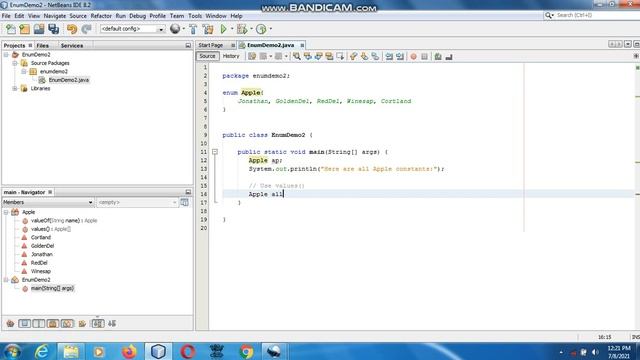Select the Winesap constant in Navigator

tap(41, 271)
